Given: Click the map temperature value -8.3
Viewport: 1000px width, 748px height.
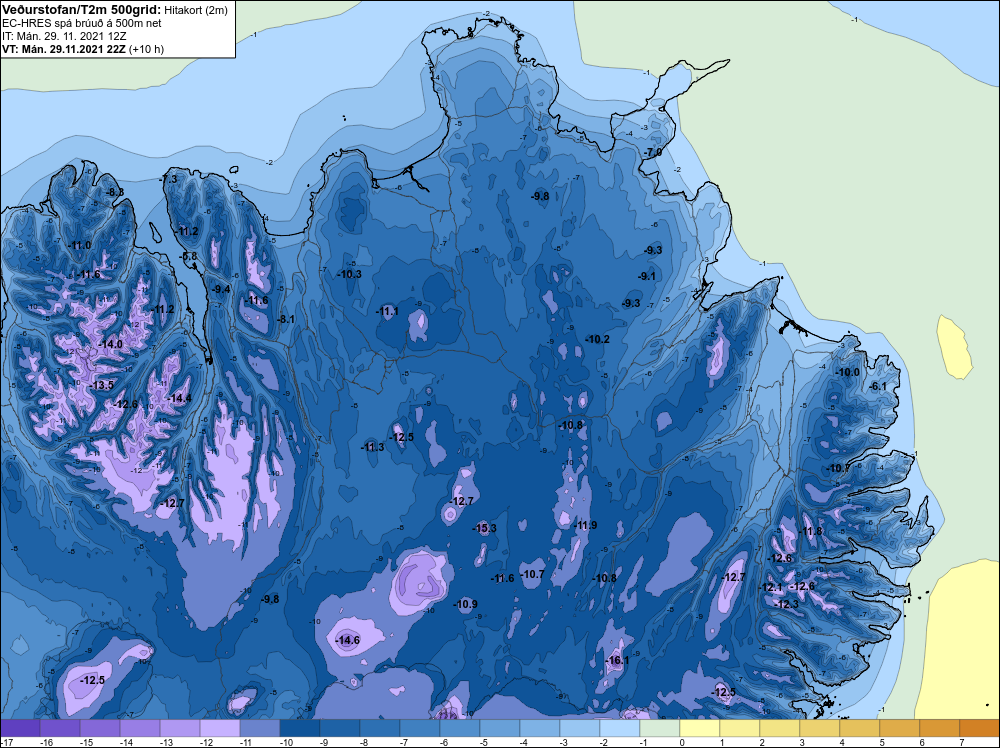Looking at the screenshot, I should coord(115,192).
